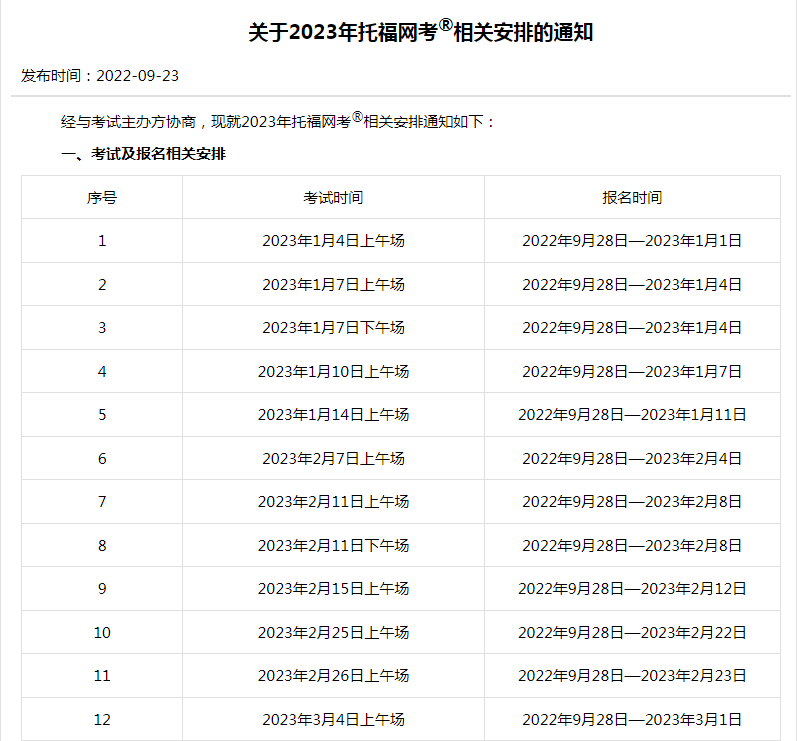This screenshot has height=741, width=797.
Task: Click registration period ending 2023年1月7日
Action: [632, 372]
